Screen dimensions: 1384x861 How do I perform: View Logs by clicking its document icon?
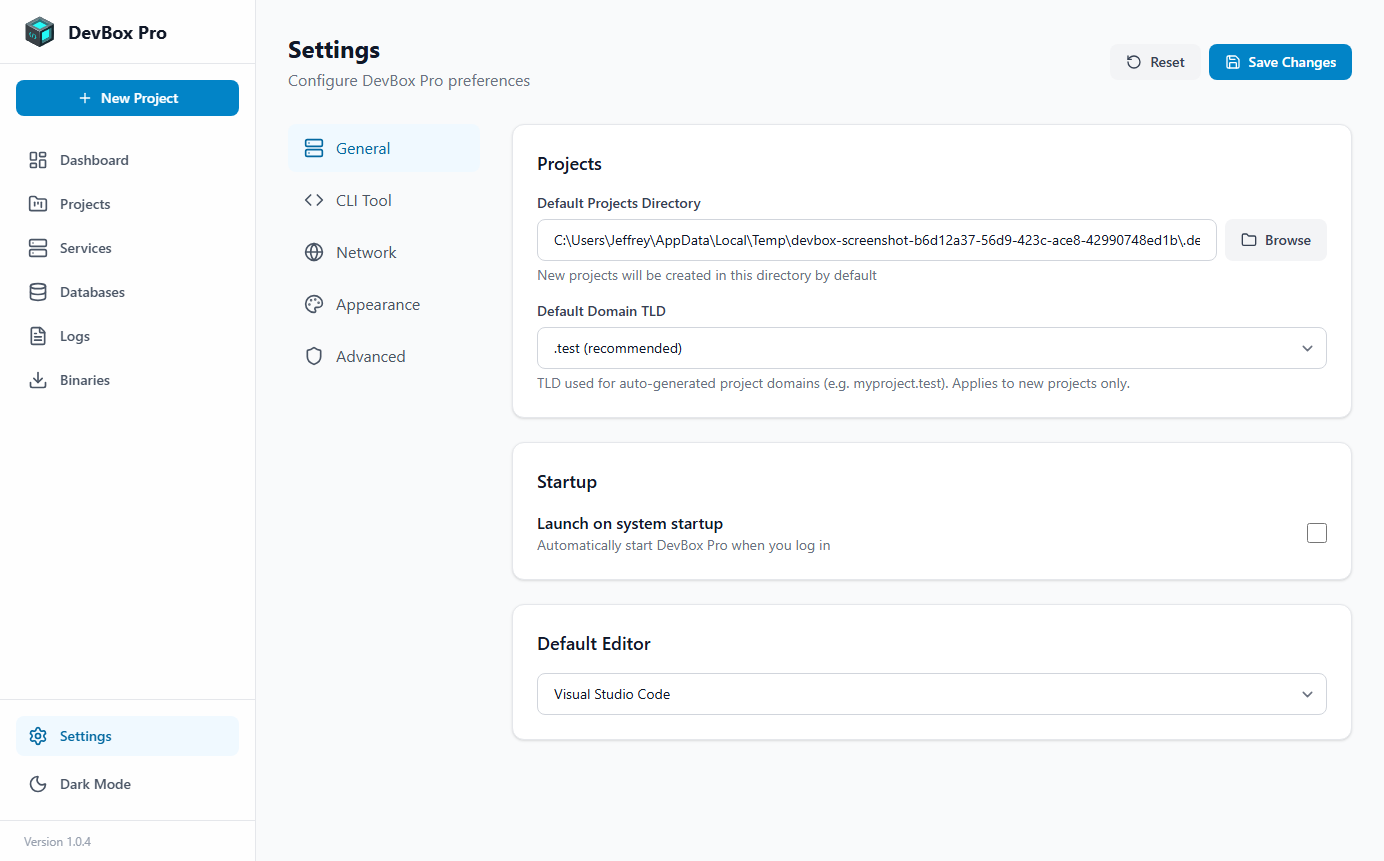(x=37, y=336)
